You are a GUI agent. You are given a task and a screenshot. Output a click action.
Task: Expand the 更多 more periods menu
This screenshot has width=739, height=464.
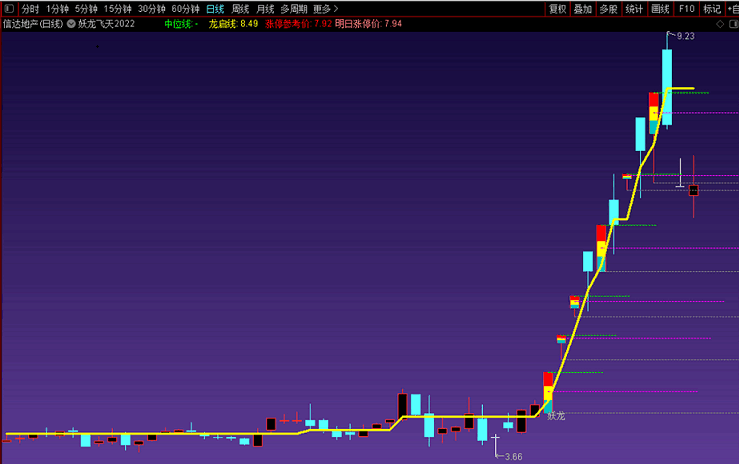(x=326, y=9)
